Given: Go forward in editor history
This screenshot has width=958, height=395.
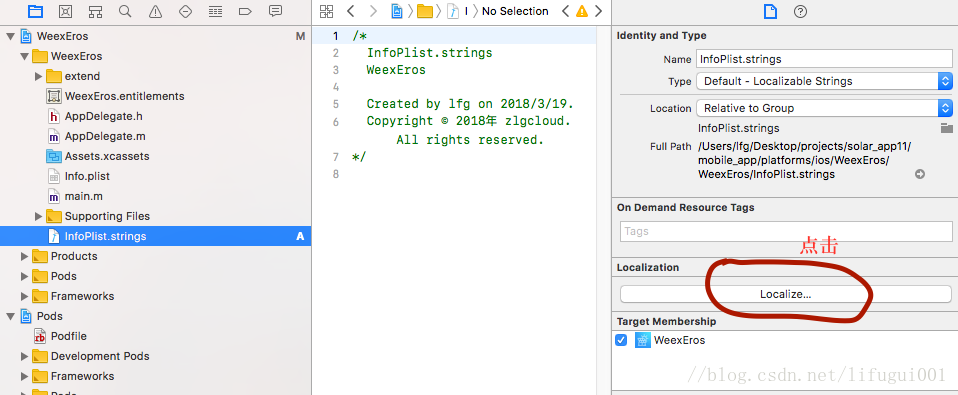Looking at the screenshot, I should (x=373, y=11).
